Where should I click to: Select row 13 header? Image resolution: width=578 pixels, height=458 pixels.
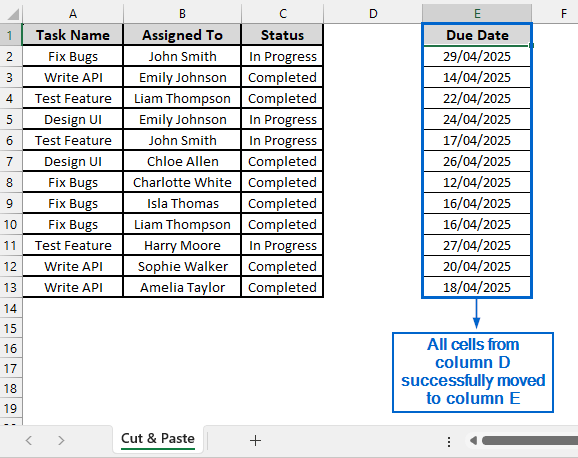(x=10, y=287)
